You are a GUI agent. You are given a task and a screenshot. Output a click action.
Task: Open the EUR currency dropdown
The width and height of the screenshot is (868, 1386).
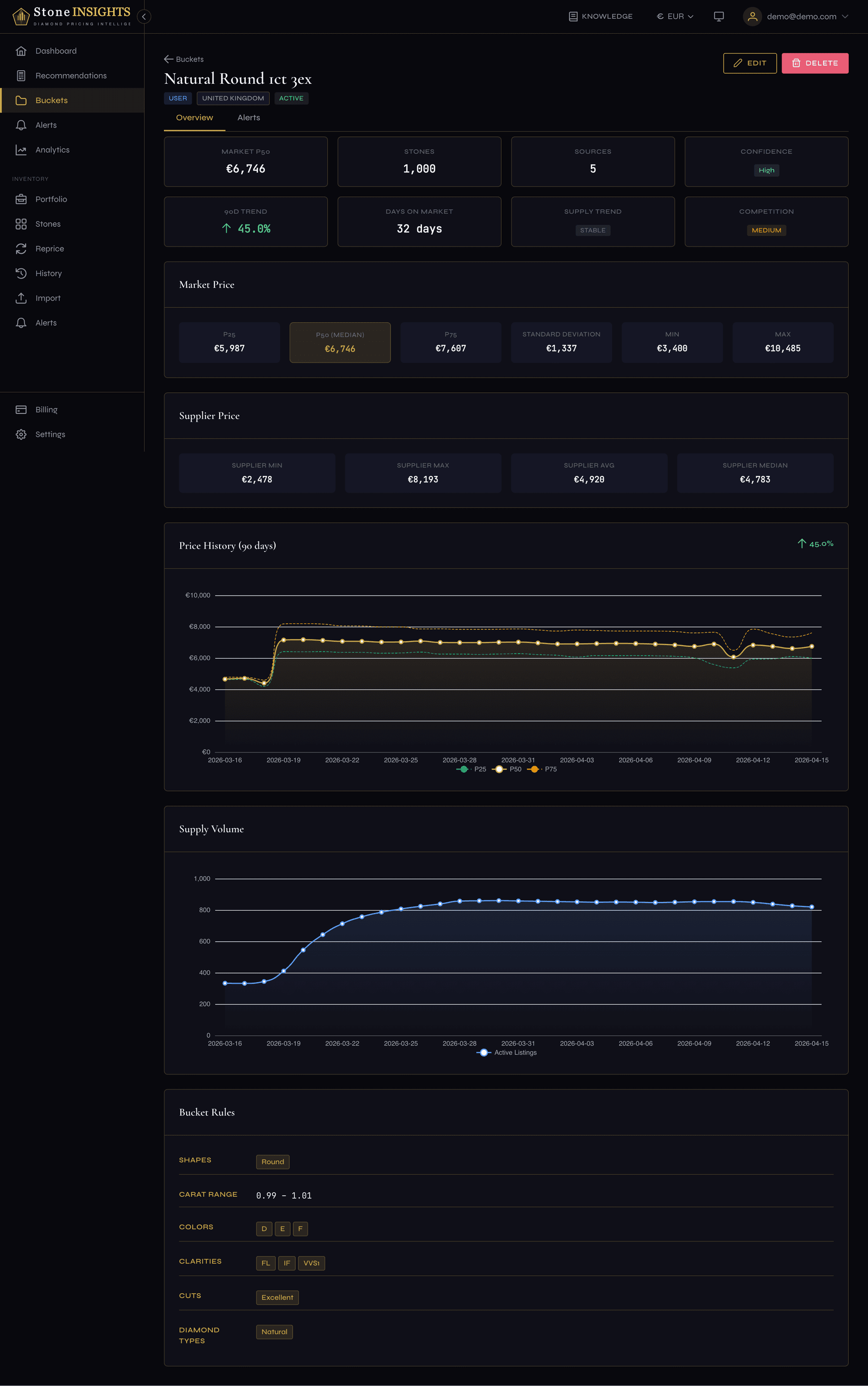(x=675, y=16)
